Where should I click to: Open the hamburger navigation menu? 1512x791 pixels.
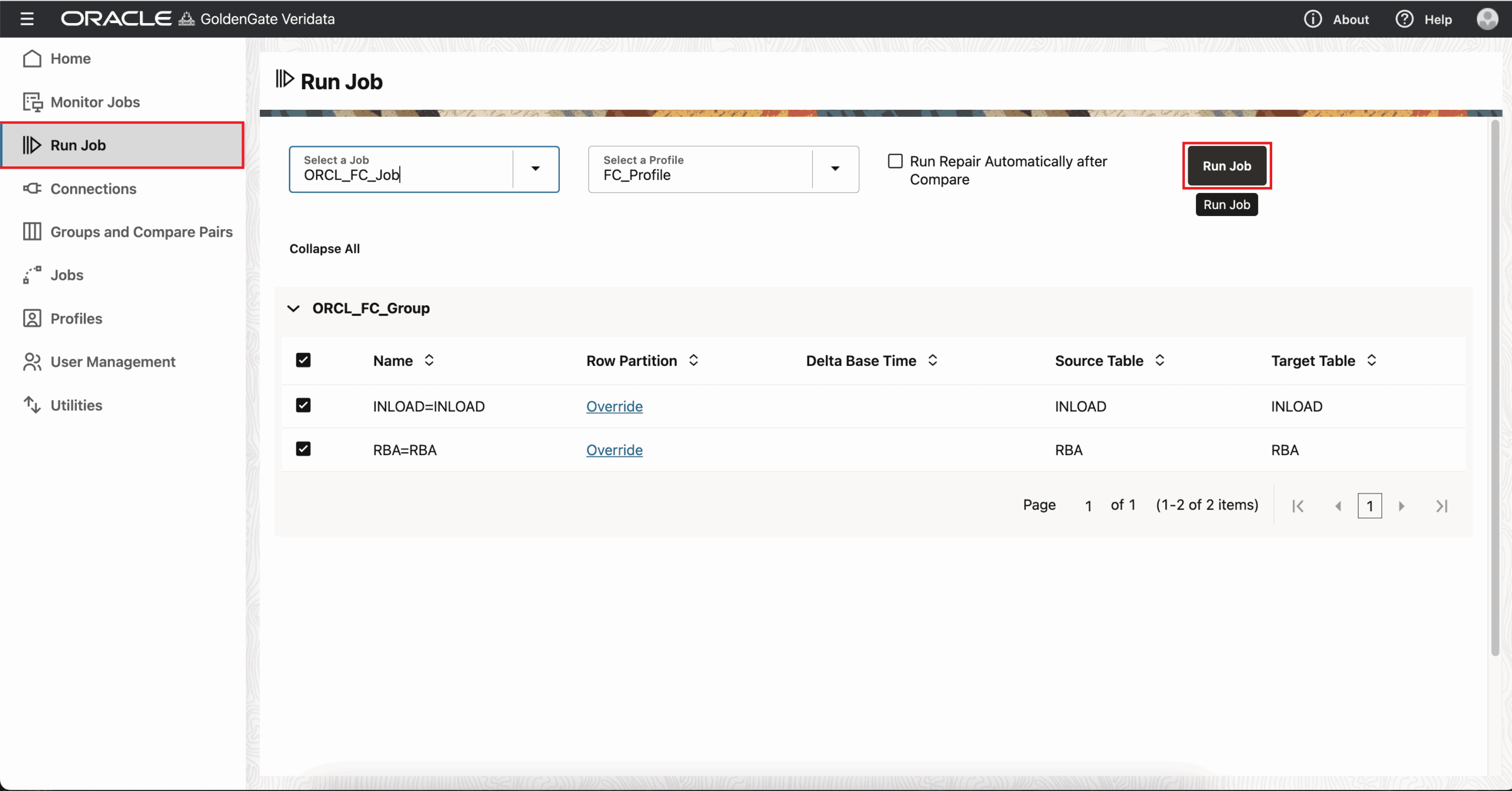tap(27, 19)
